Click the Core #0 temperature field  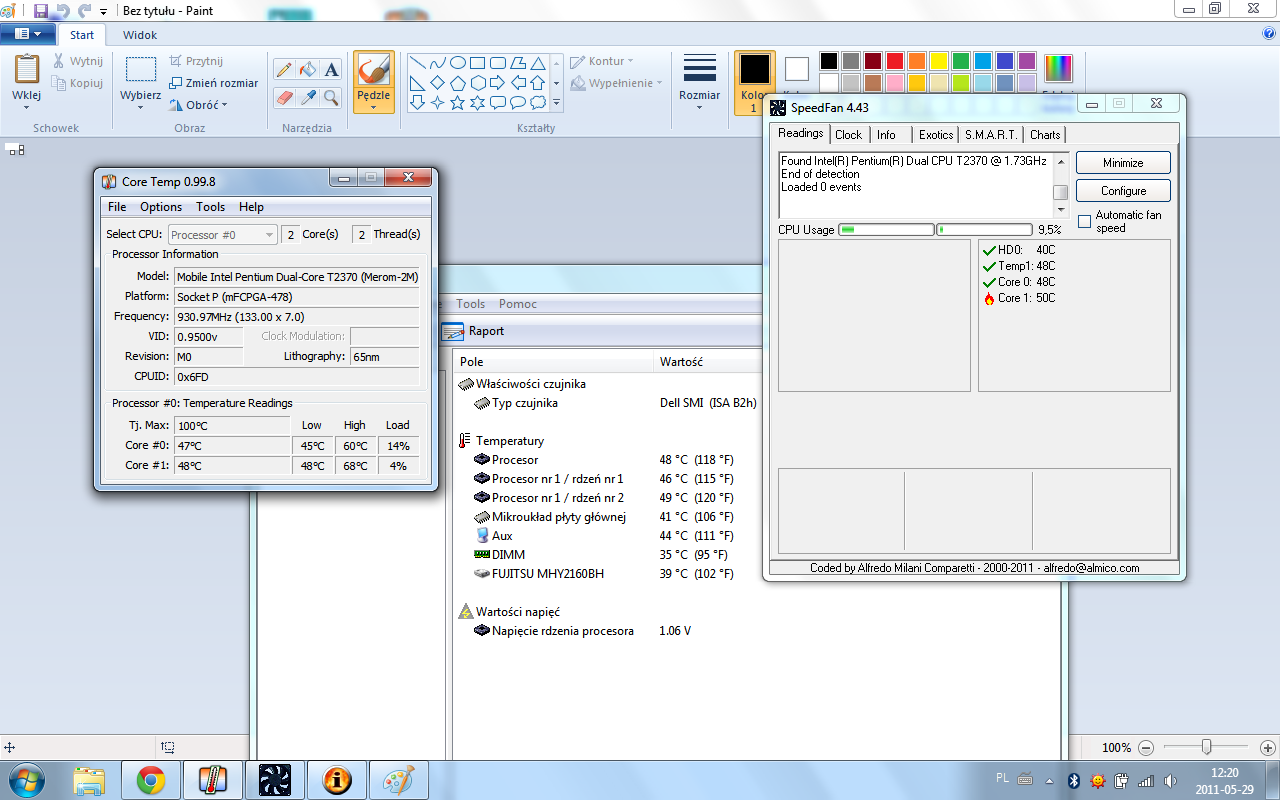point(233,445)
